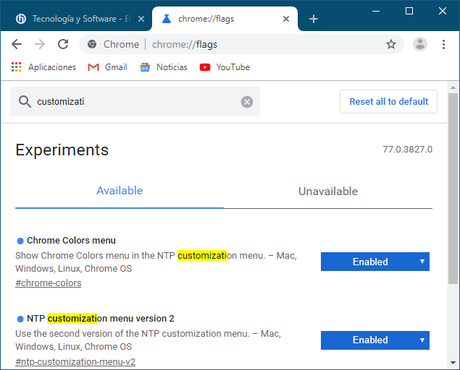Screen dimensions: 460x370
Task: Follow the #ntp-customization-menu-v2 link
Action: 75,362
